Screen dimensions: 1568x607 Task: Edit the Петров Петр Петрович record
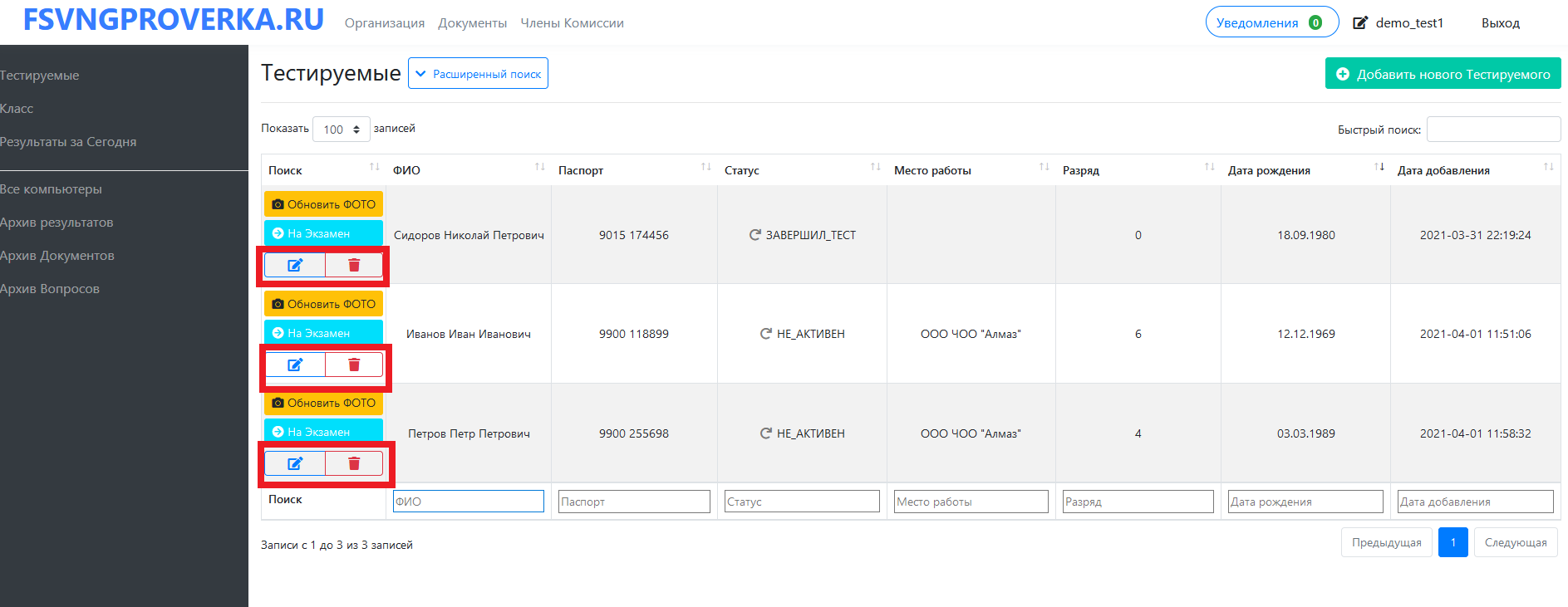[295, 463]
